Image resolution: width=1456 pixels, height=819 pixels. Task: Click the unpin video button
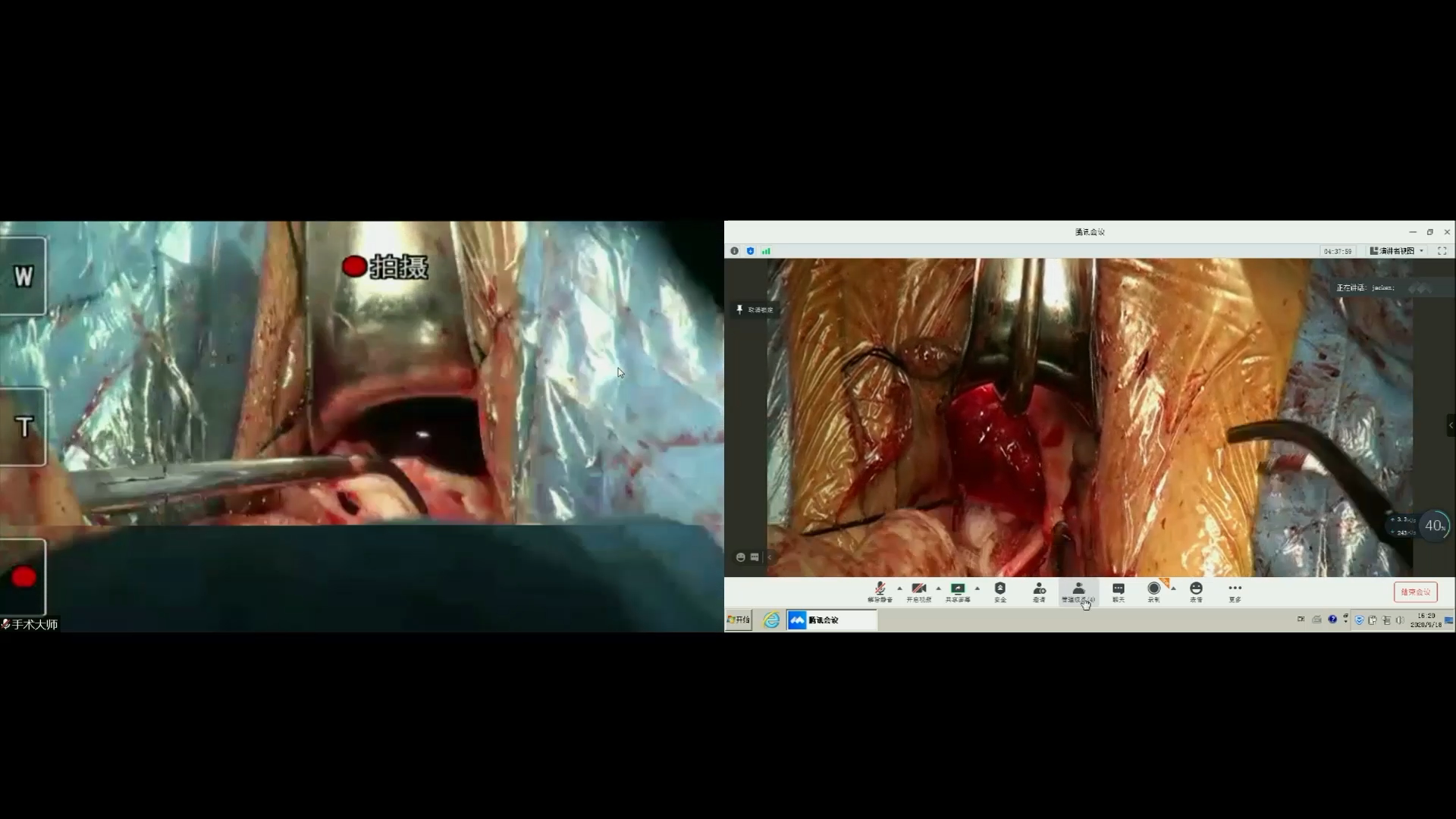(755, 309)
